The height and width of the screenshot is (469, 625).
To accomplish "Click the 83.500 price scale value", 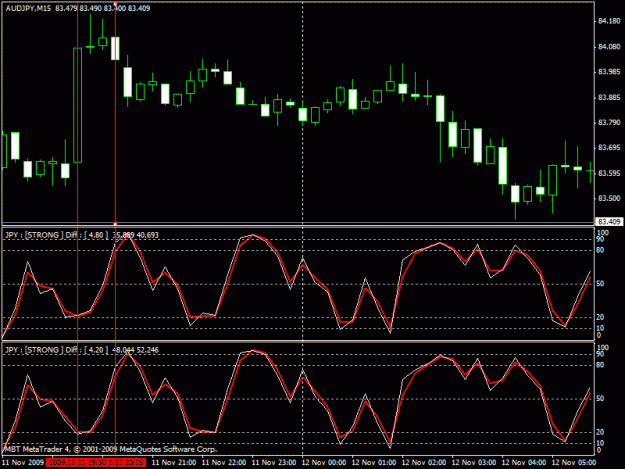I will [609, 198].
